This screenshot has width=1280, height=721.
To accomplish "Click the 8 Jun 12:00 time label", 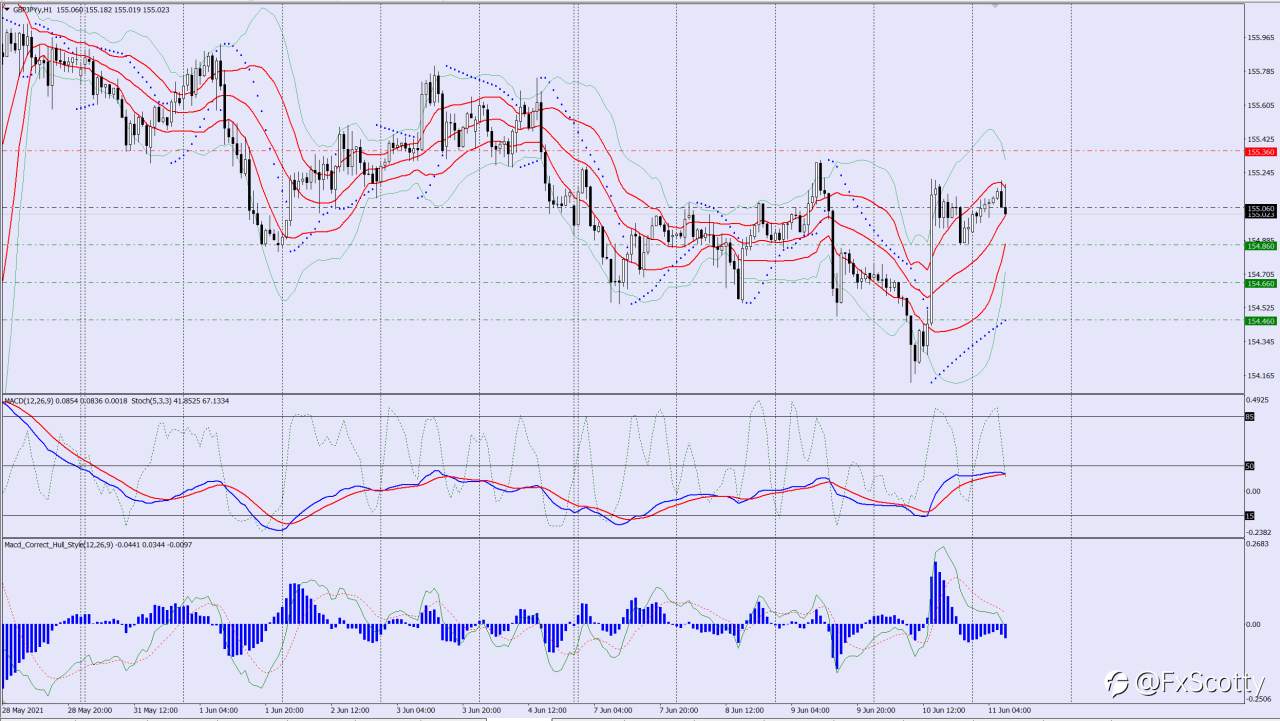I will [745, 710].
